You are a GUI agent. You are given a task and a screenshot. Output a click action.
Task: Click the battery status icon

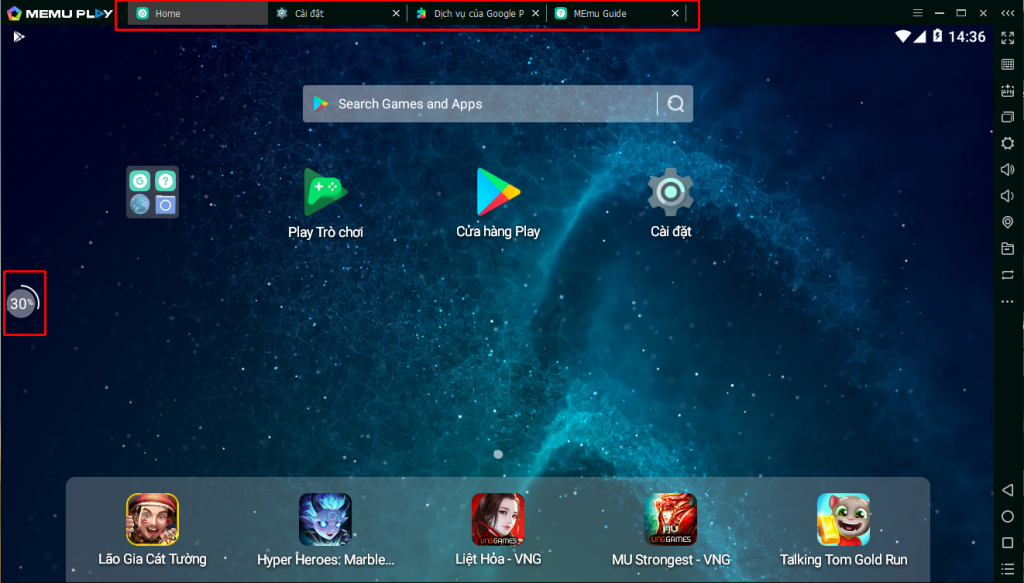click(x=938, y=36)
